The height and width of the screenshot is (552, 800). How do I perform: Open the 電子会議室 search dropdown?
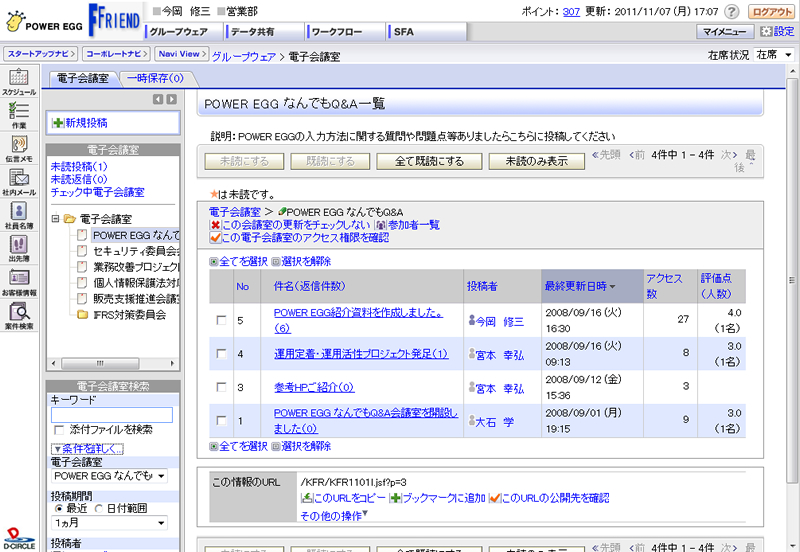(x=110, y=476)
